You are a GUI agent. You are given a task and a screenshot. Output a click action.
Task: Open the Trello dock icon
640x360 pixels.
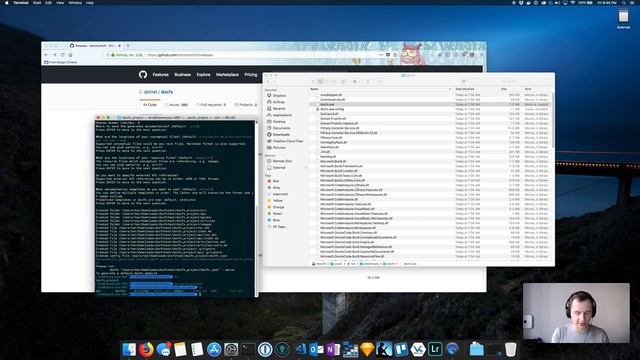pos(401,350)
